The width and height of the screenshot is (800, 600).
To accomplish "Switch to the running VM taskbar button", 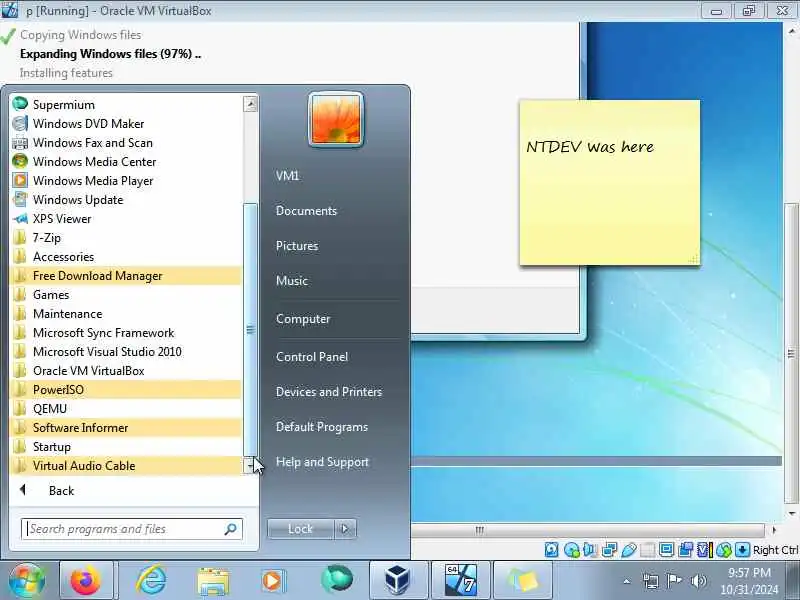I will pyautogui.click(x=461, y=580).
